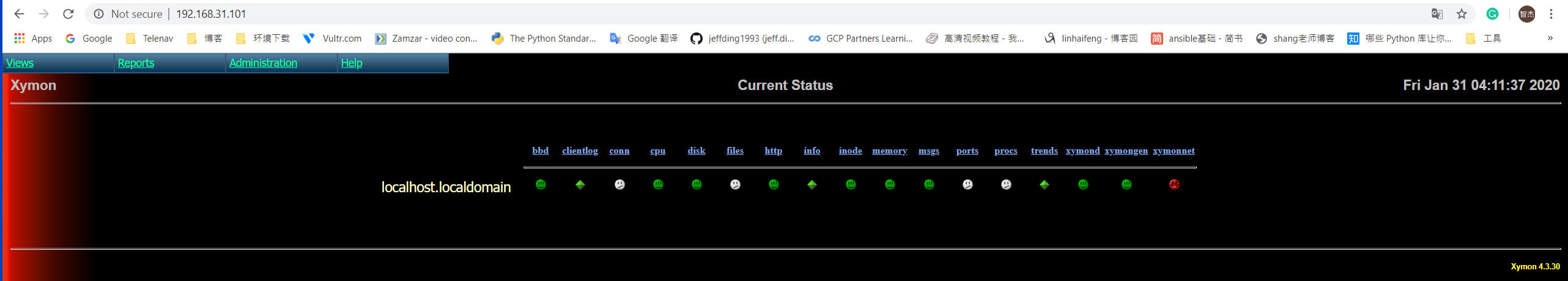Open the Google Translate page icon

tap(1437, 13)
